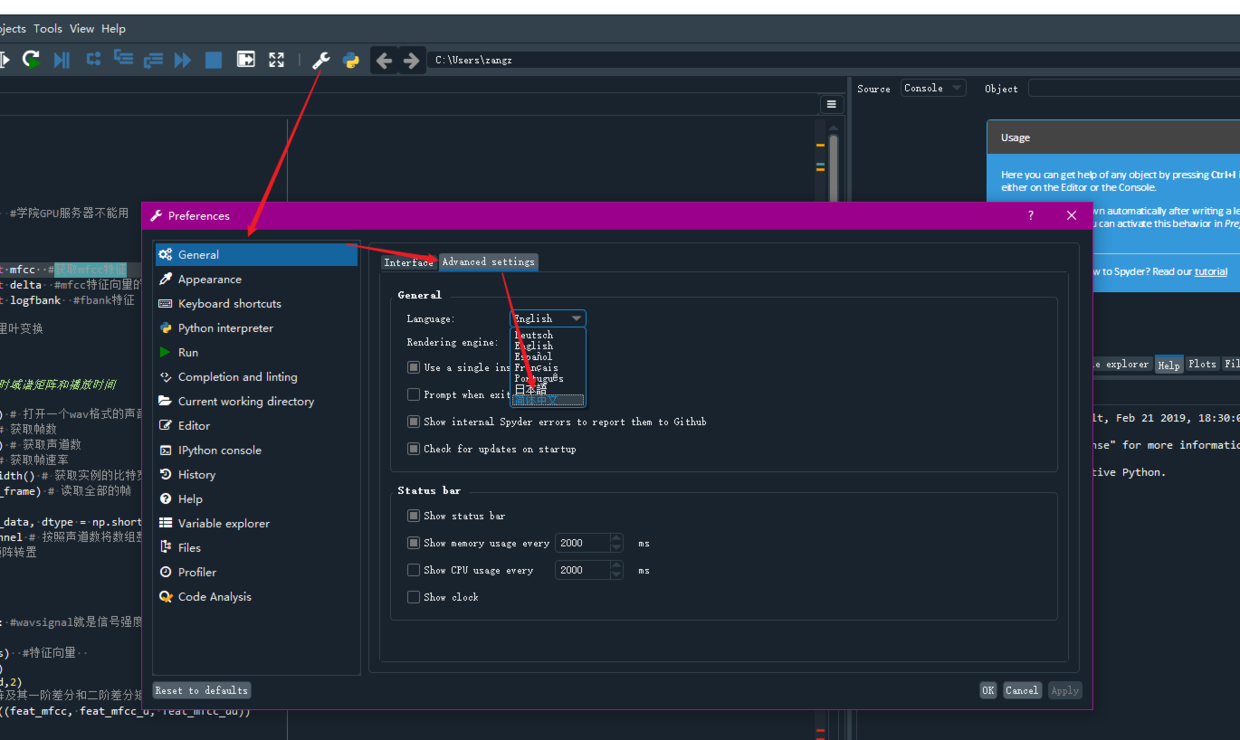This screenshot has width=1240, height=740.
Task: Increase memory usage interval with up arrow
Action: (617, 538)
